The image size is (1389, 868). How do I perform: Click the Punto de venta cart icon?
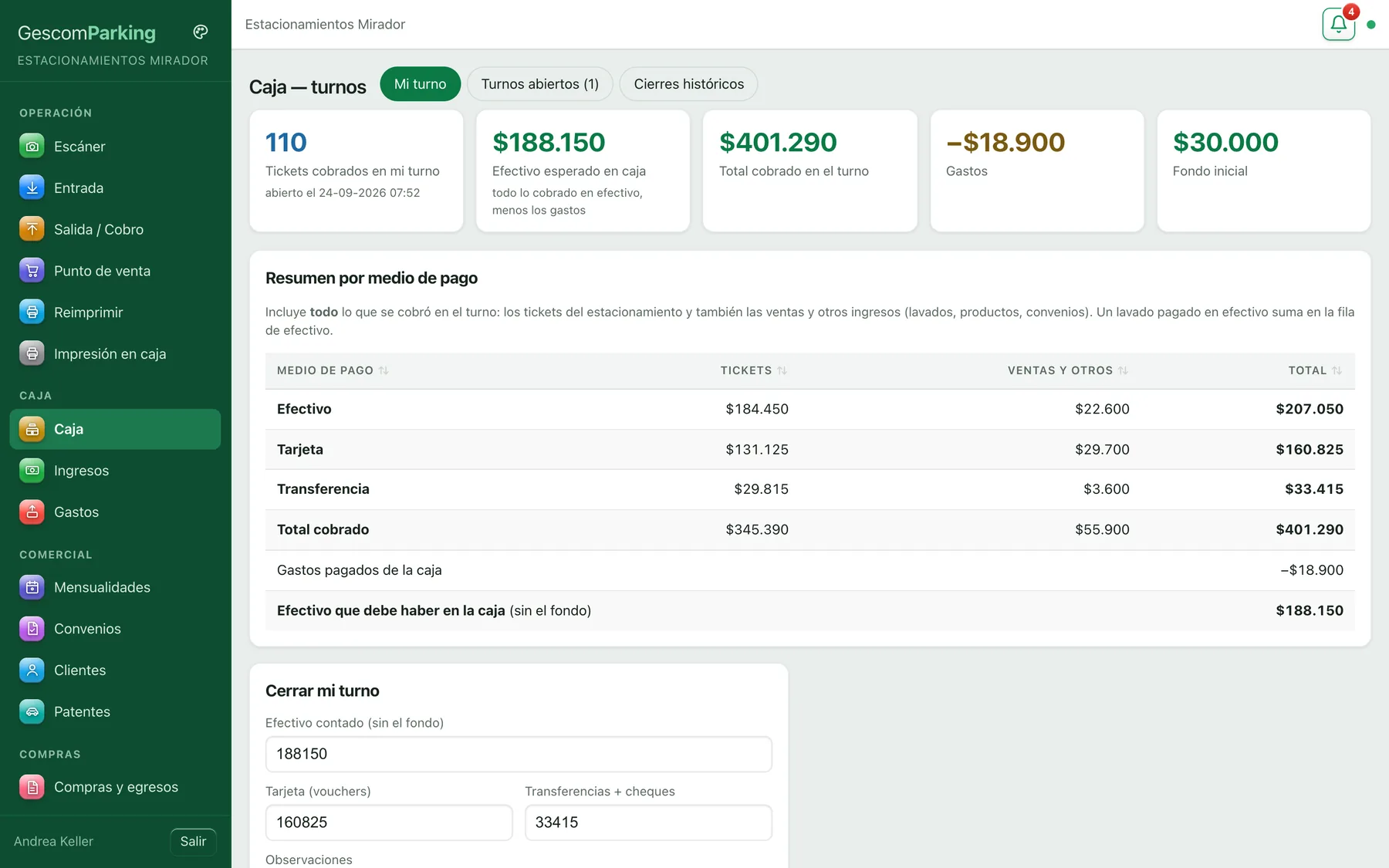32,271
